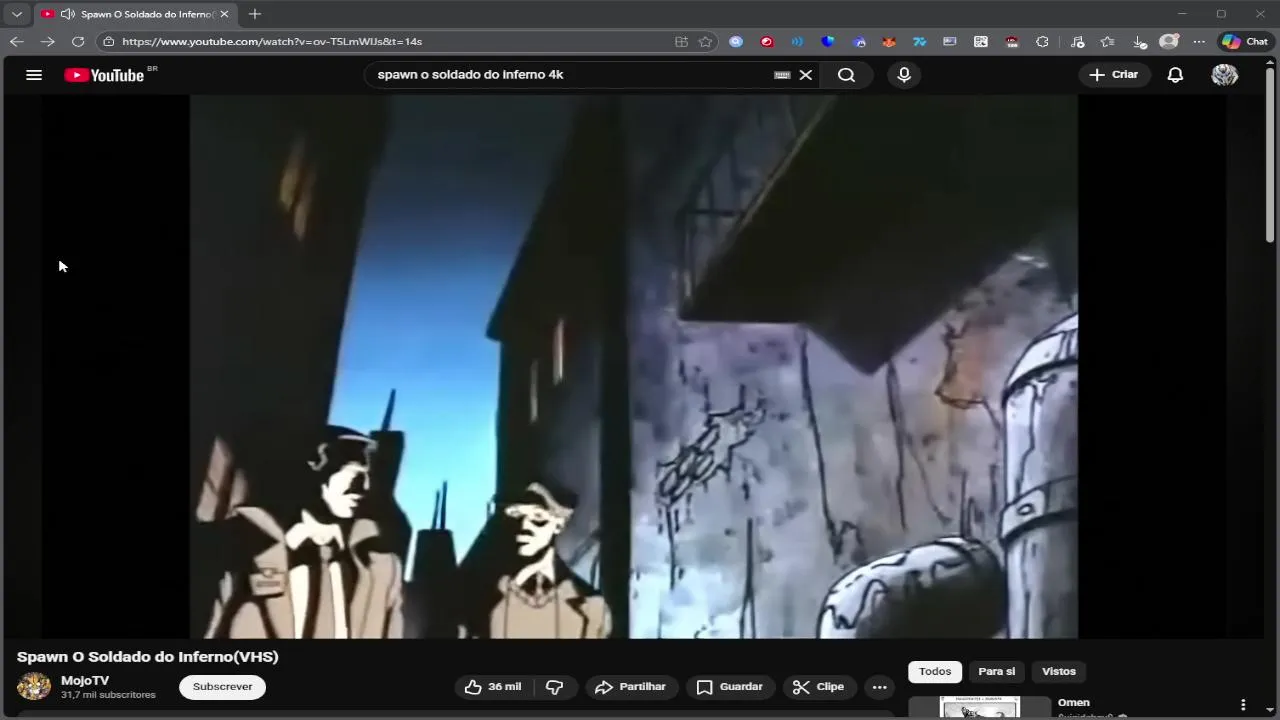Image resolution: width=1280 pixels, height=720 pixels.
Task: Add this page to favorites star
Action: coord(705,42)
